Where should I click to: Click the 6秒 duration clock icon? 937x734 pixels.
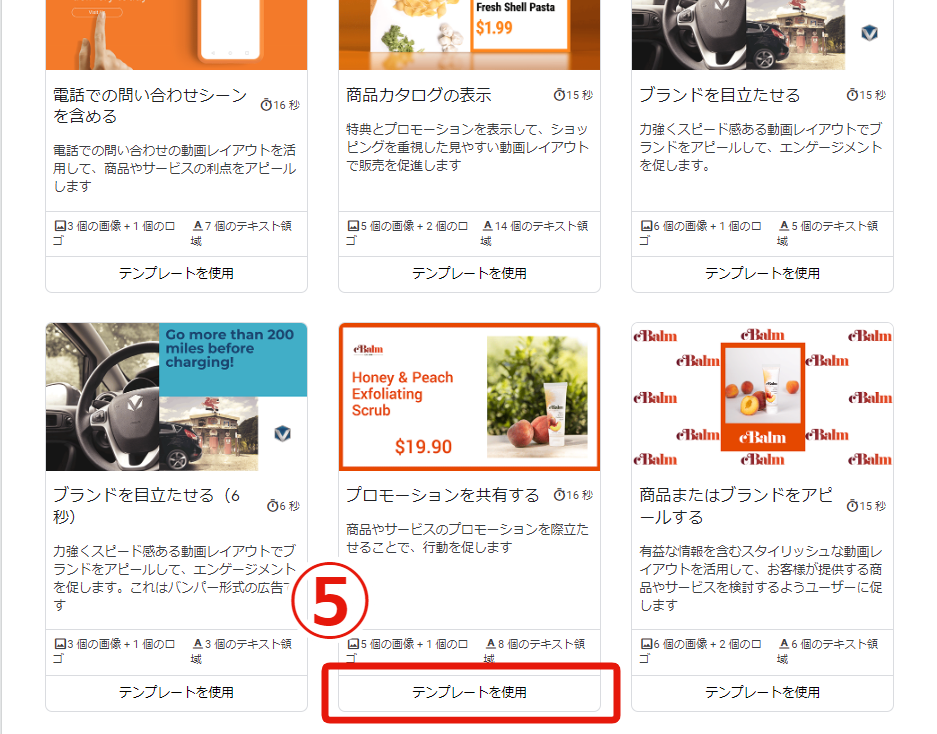(273, 506)
